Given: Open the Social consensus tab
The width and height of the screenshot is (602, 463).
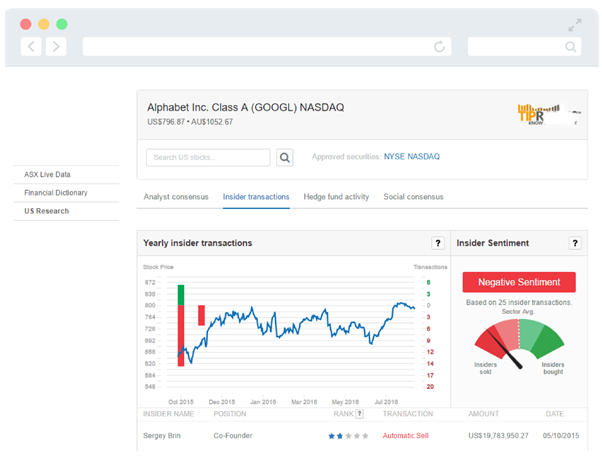Looking at the screenshot, I should [413, 197].
